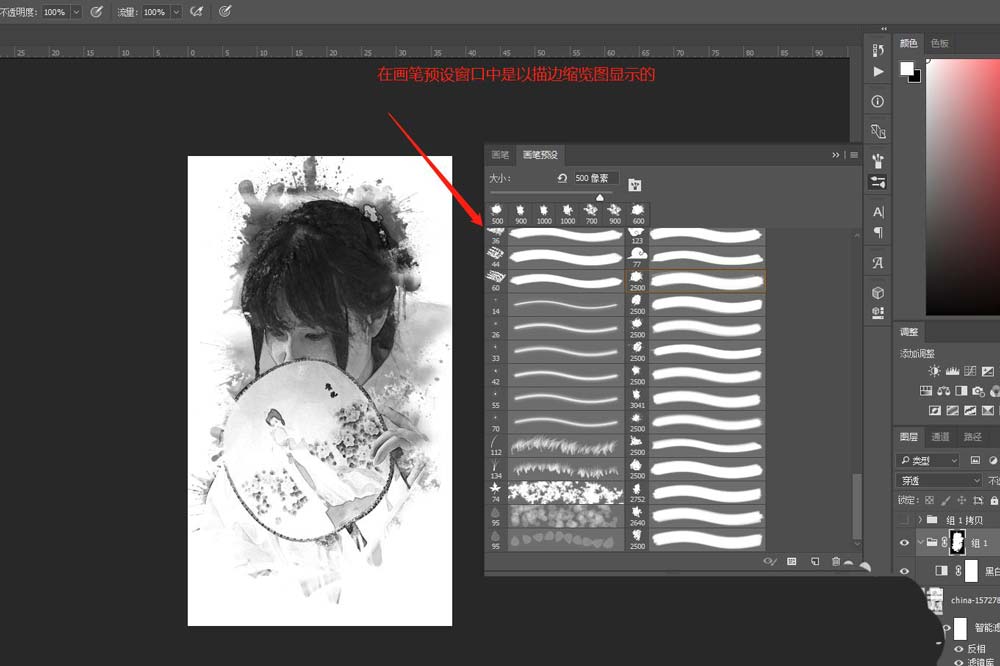1000x666 pixels.
Task: Click the brush size slider handle
Action: click(x=599, y=197)
